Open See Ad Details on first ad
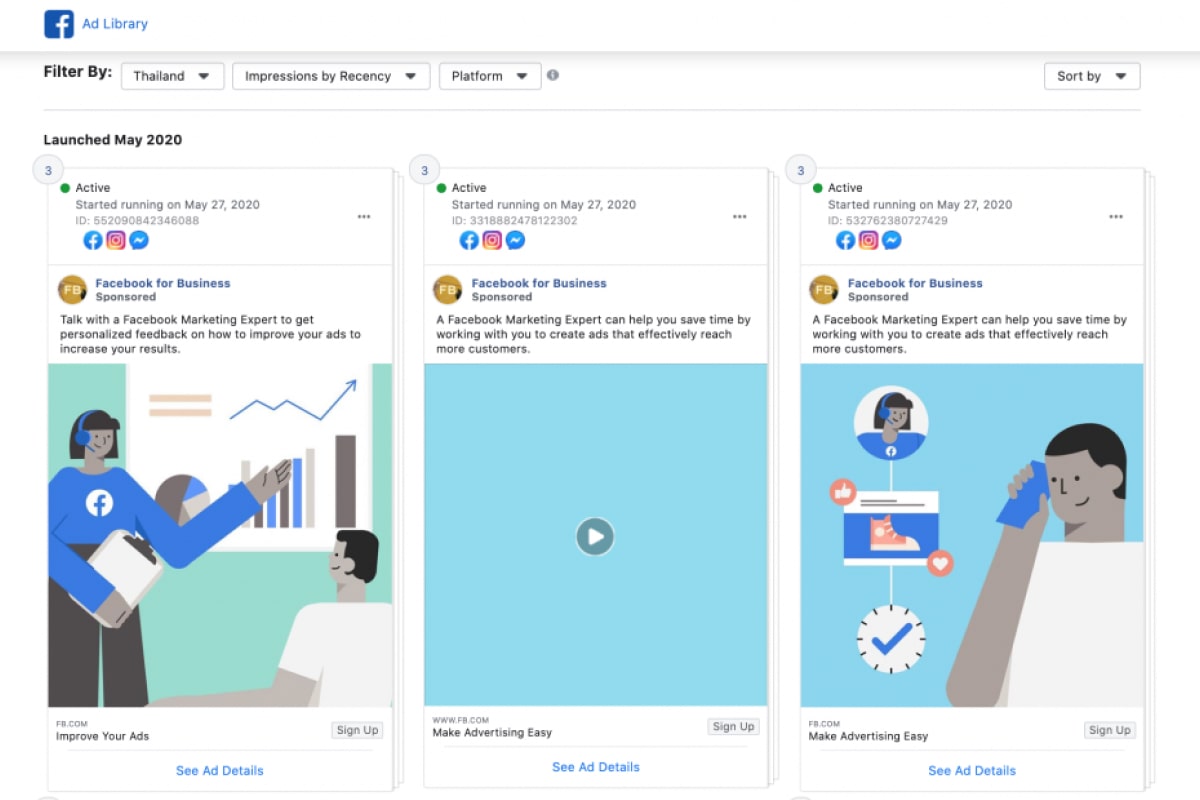Image resolution: width=1200 pixels, height=800 pixels. tap(220, 770)
